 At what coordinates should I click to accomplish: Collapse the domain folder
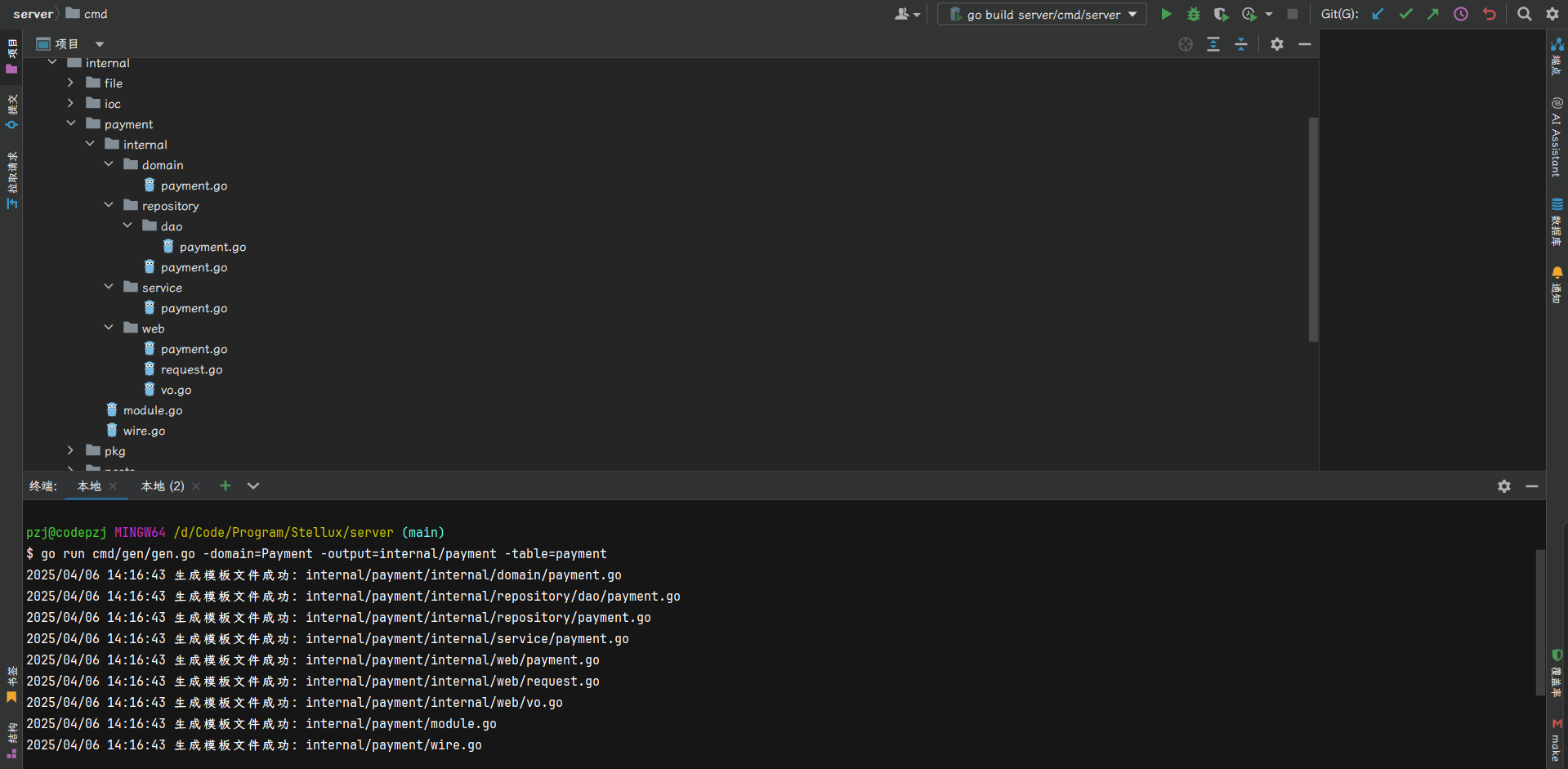click(109, 164)
